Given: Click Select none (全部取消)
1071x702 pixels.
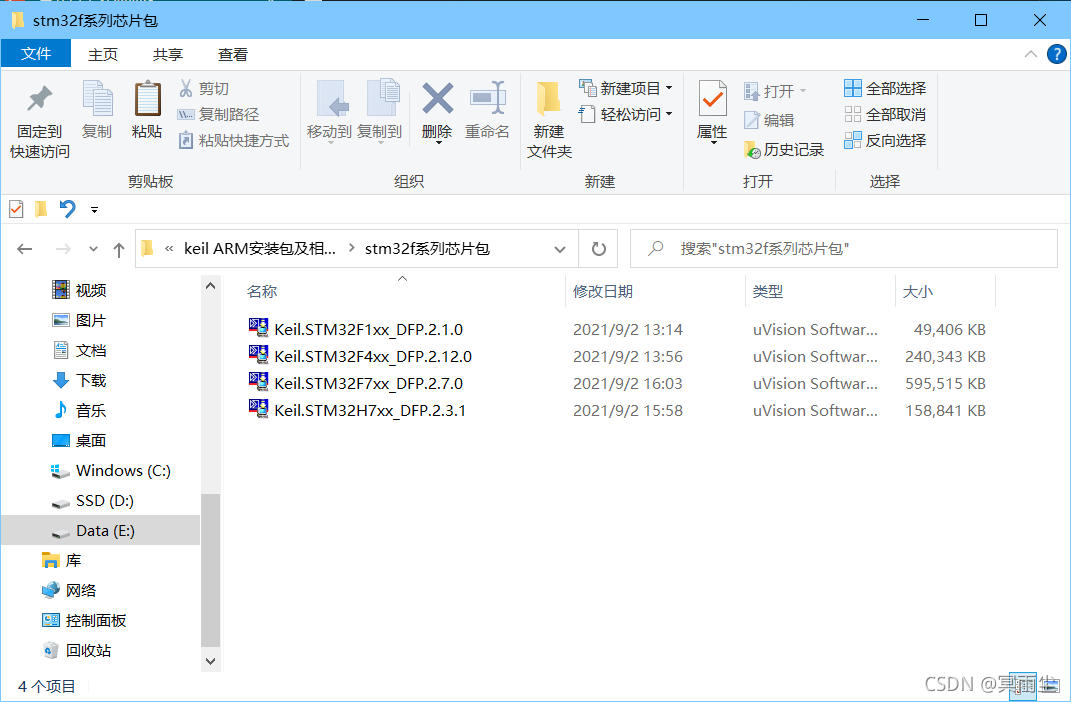Looking at the screenshot, I should point(885,114).
